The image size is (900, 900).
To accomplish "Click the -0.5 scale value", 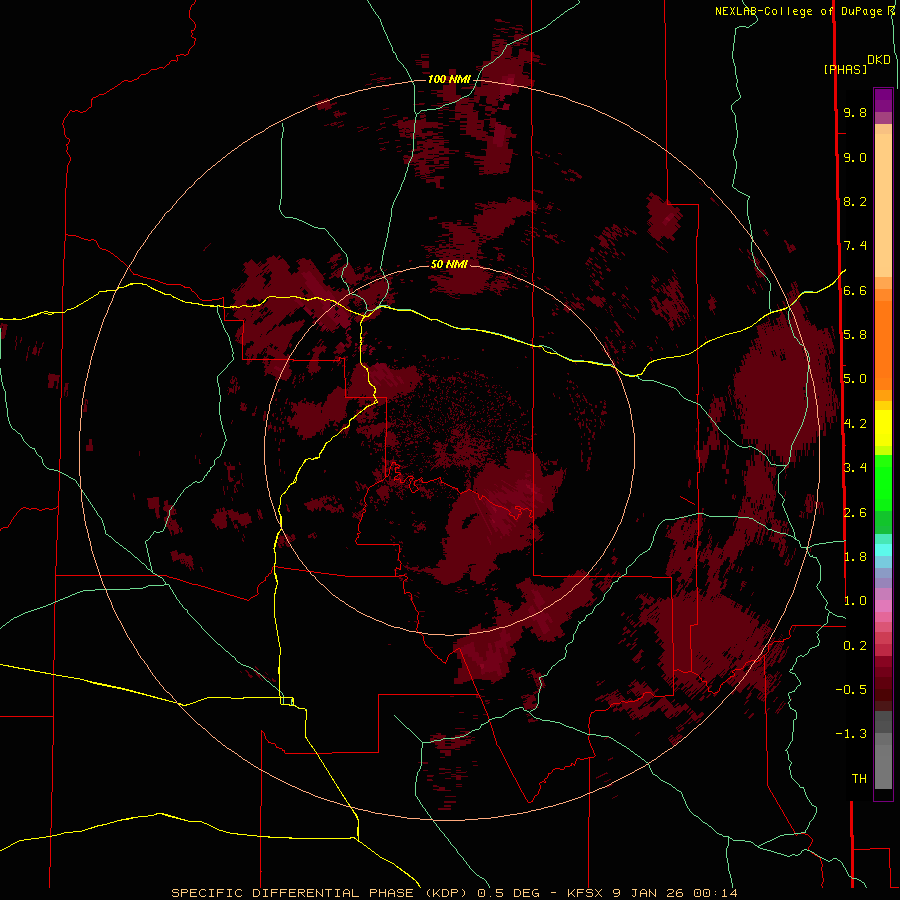I will (851, 690).
